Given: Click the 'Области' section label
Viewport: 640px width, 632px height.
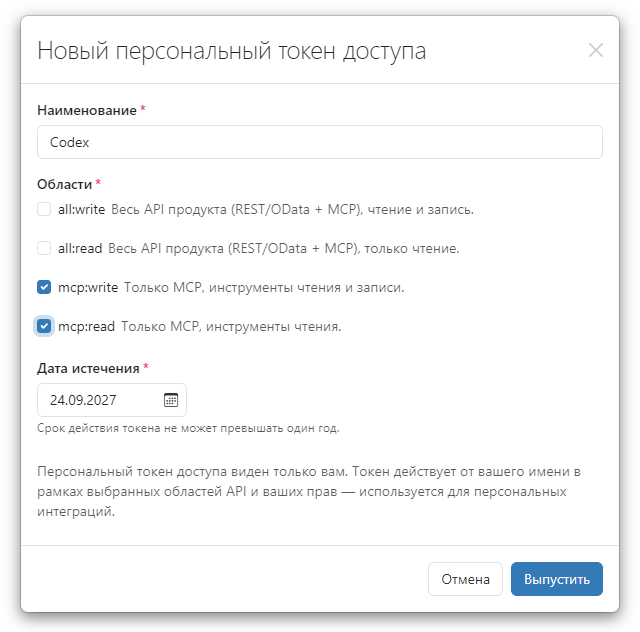Looking at the screenshot, I should pyautogui.click(x=64, y=185).
